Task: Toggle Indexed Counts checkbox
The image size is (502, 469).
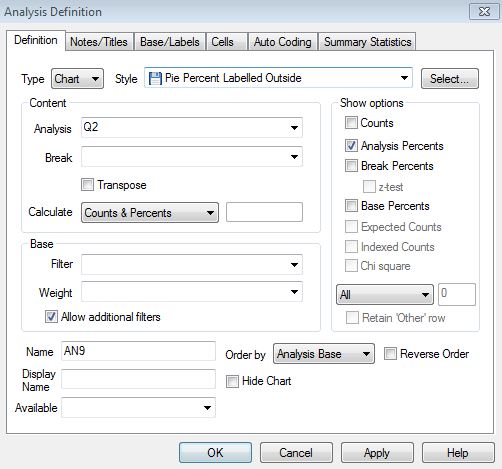Action: tap(351, 247)
